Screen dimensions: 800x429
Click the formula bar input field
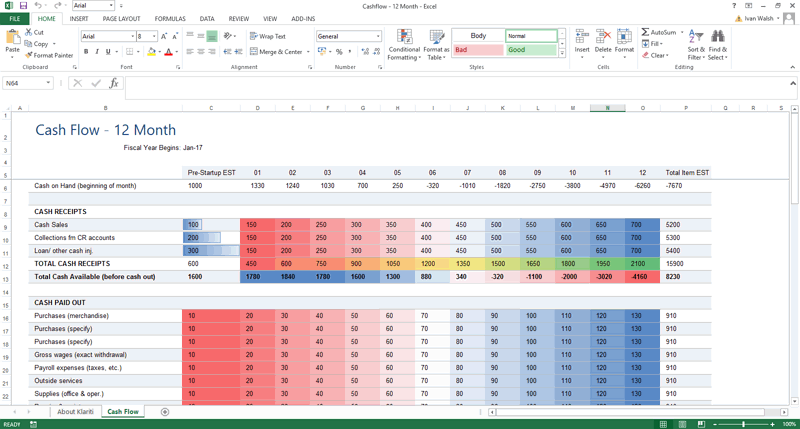pyautogui.click(x=450, y=84)
